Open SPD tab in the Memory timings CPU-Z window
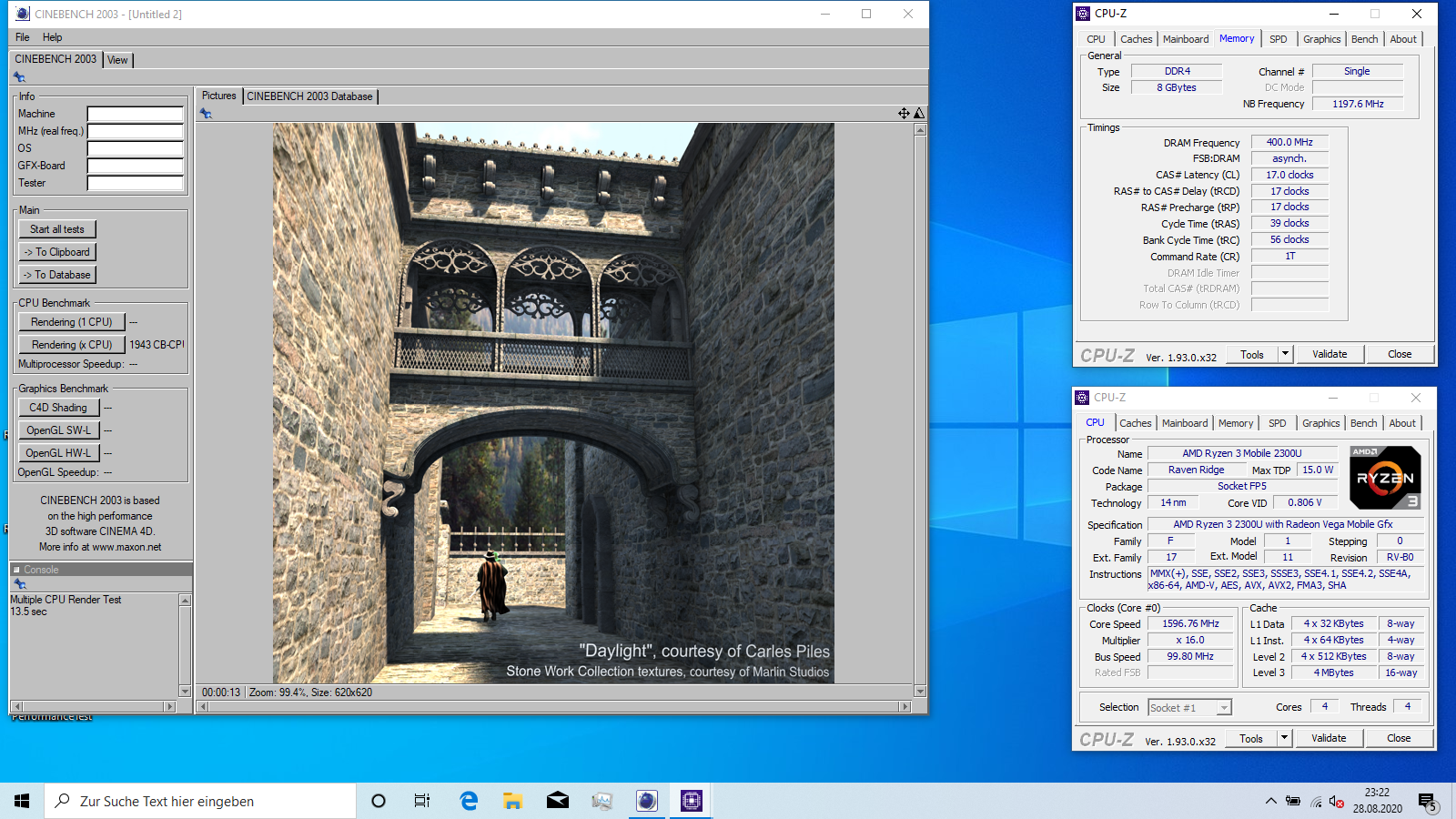This screenshot has height=819, width=1456. point(1279,39)
